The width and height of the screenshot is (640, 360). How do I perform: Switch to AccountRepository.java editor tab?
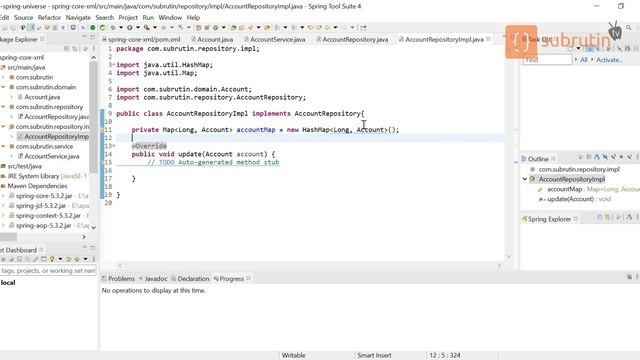[x=352, y=39]
